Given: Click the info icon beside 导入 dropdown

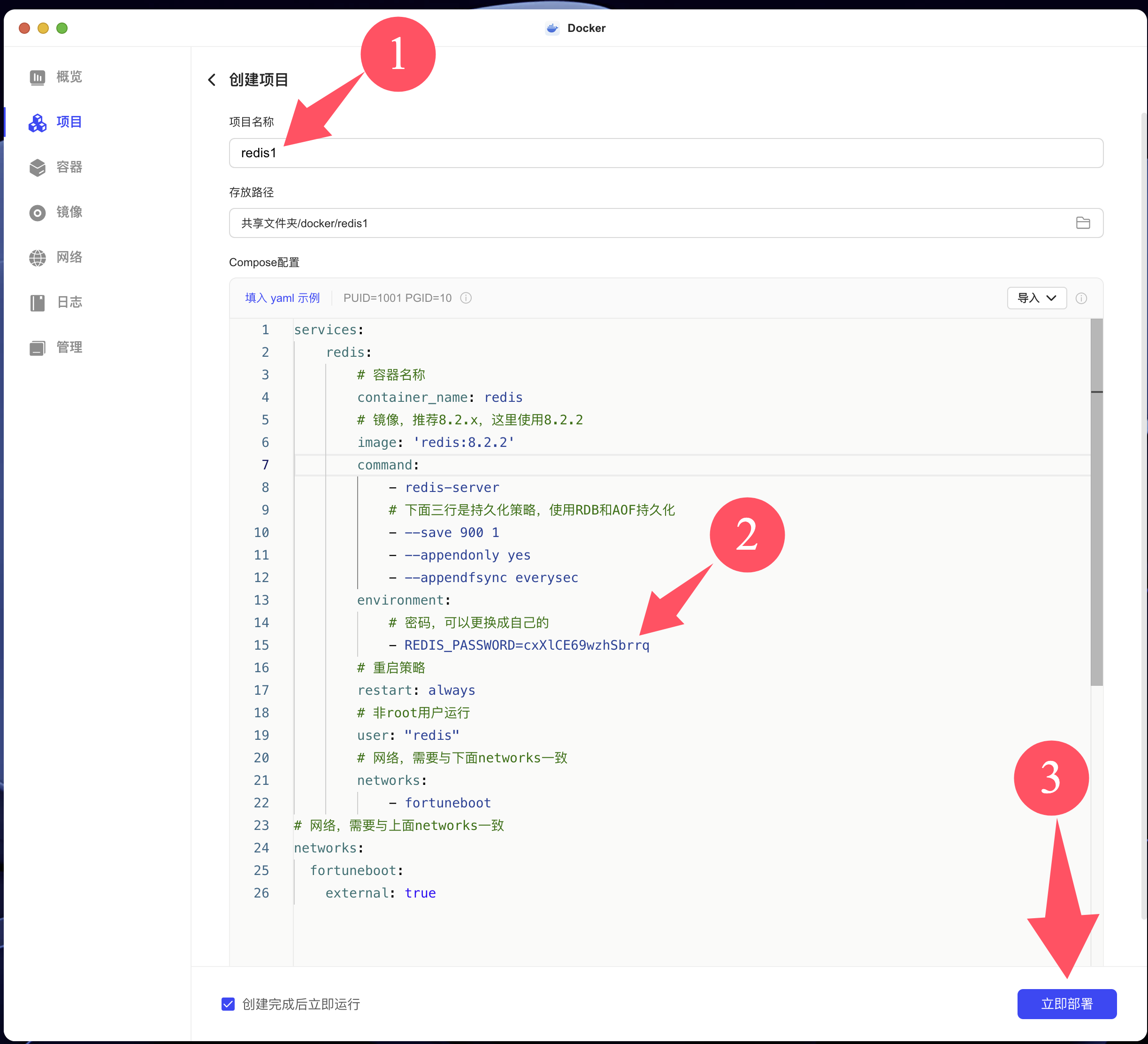Looking at the screenshot, I should click(x=1081, y=299).
